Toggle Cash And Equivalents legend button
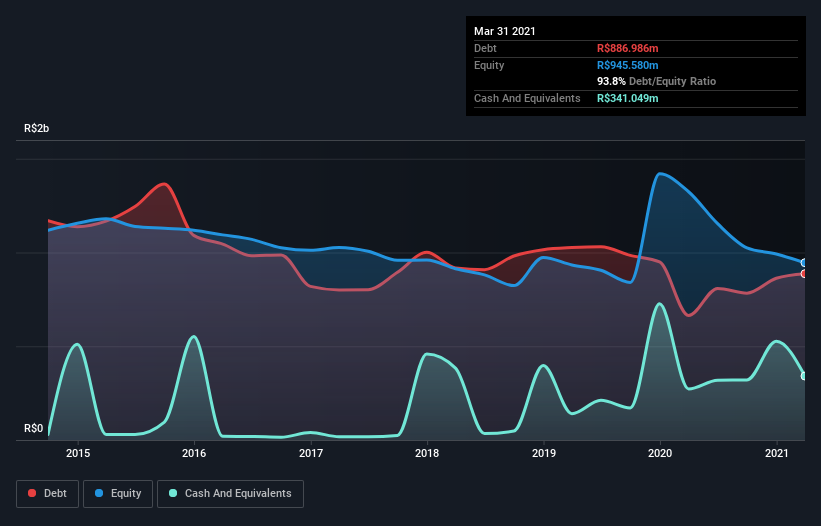This screenshot has width=821, height=526. point(230,494)
